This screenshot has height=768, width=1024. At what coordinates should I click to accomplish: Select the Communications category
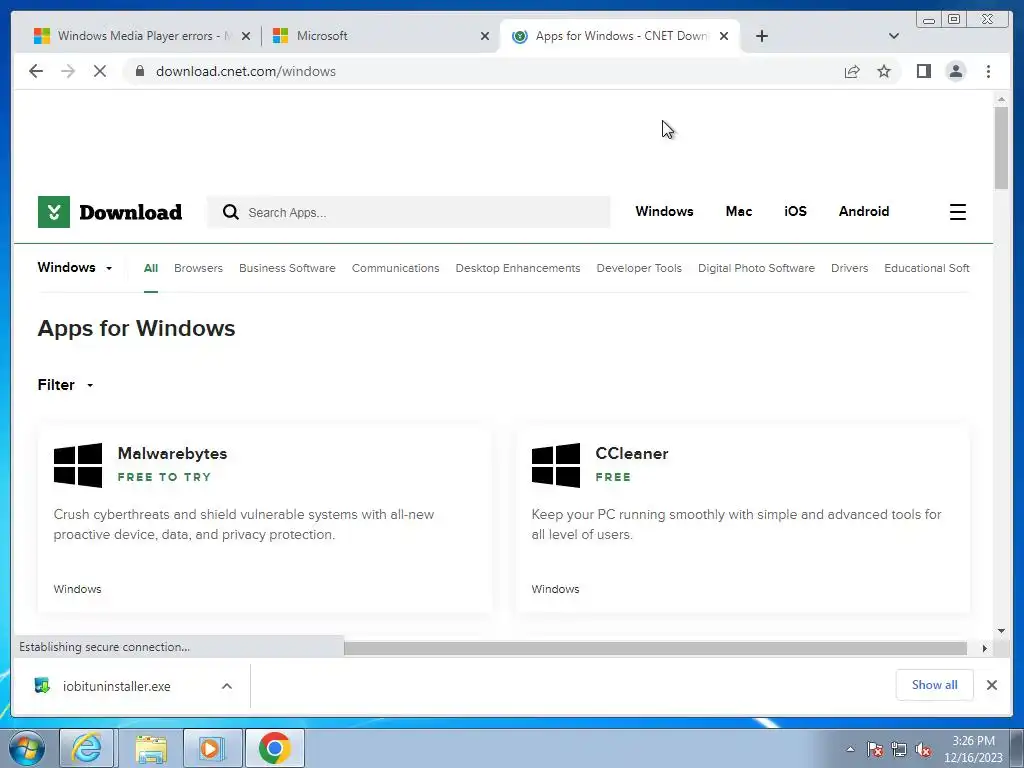coord(395,268)
